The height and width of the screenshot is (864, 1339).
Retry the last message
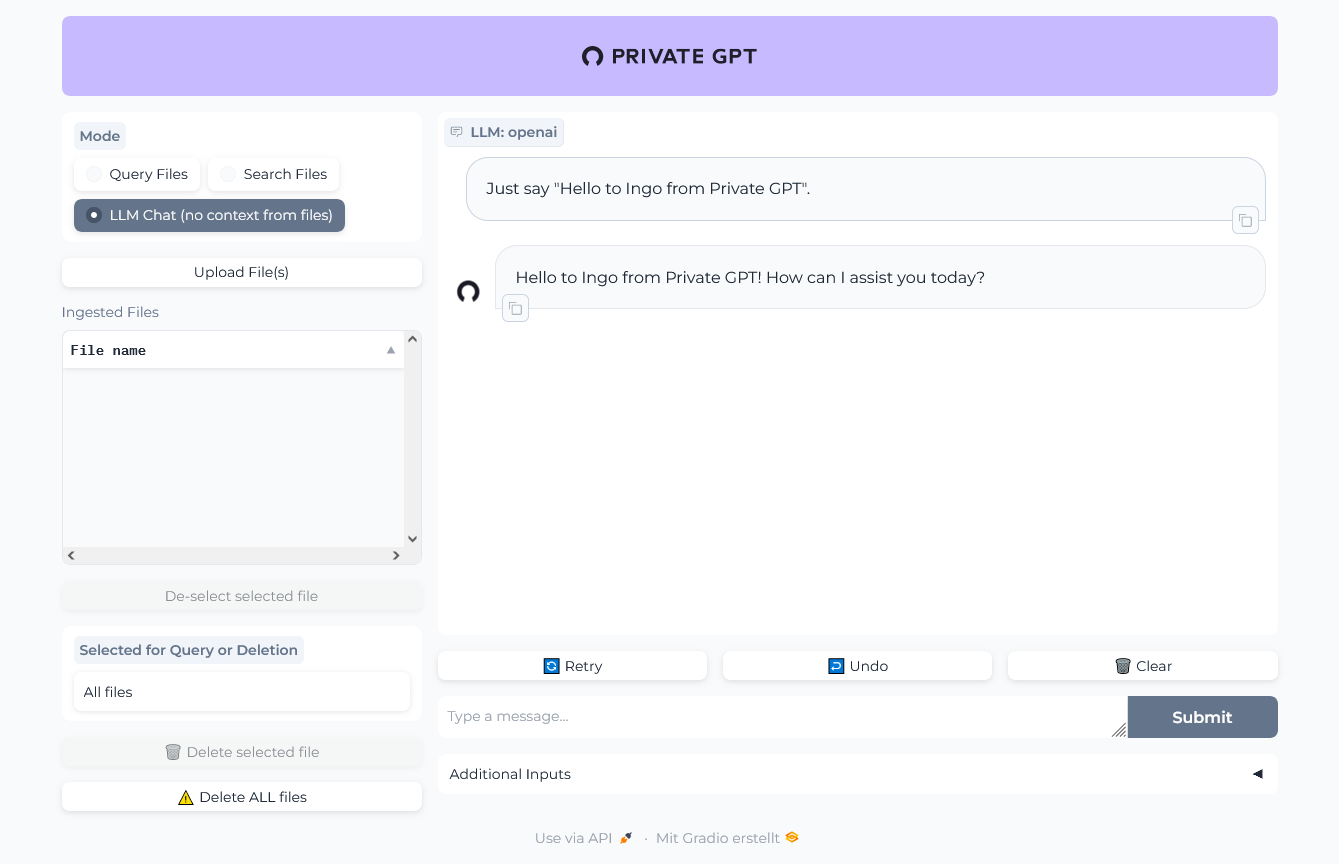click(572, 666)
